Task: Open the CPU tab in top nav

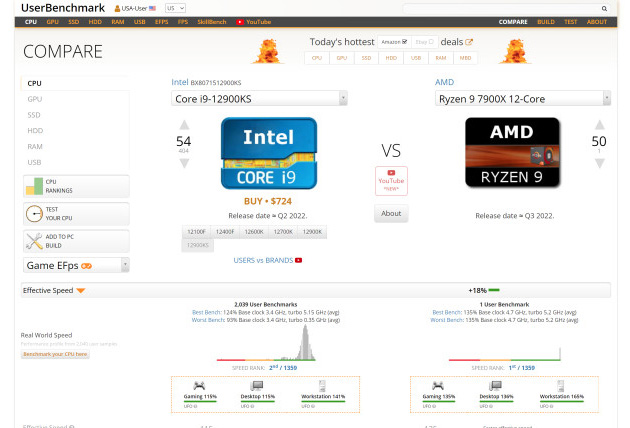Action: point(31,22)
